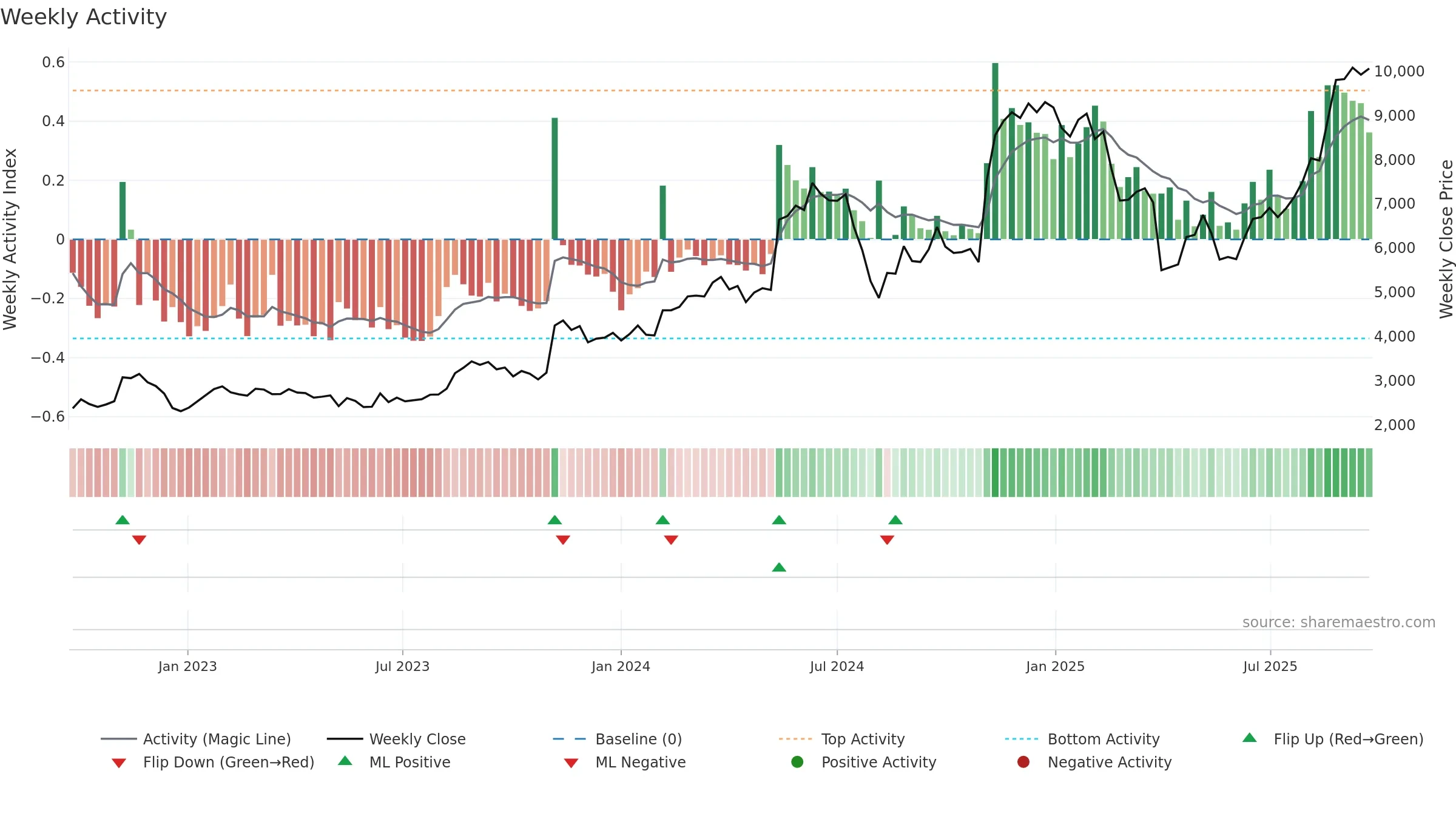Click the 7,000 price axis label
The width and height of the screenshot is (1456, 819).
(1394, 204)
